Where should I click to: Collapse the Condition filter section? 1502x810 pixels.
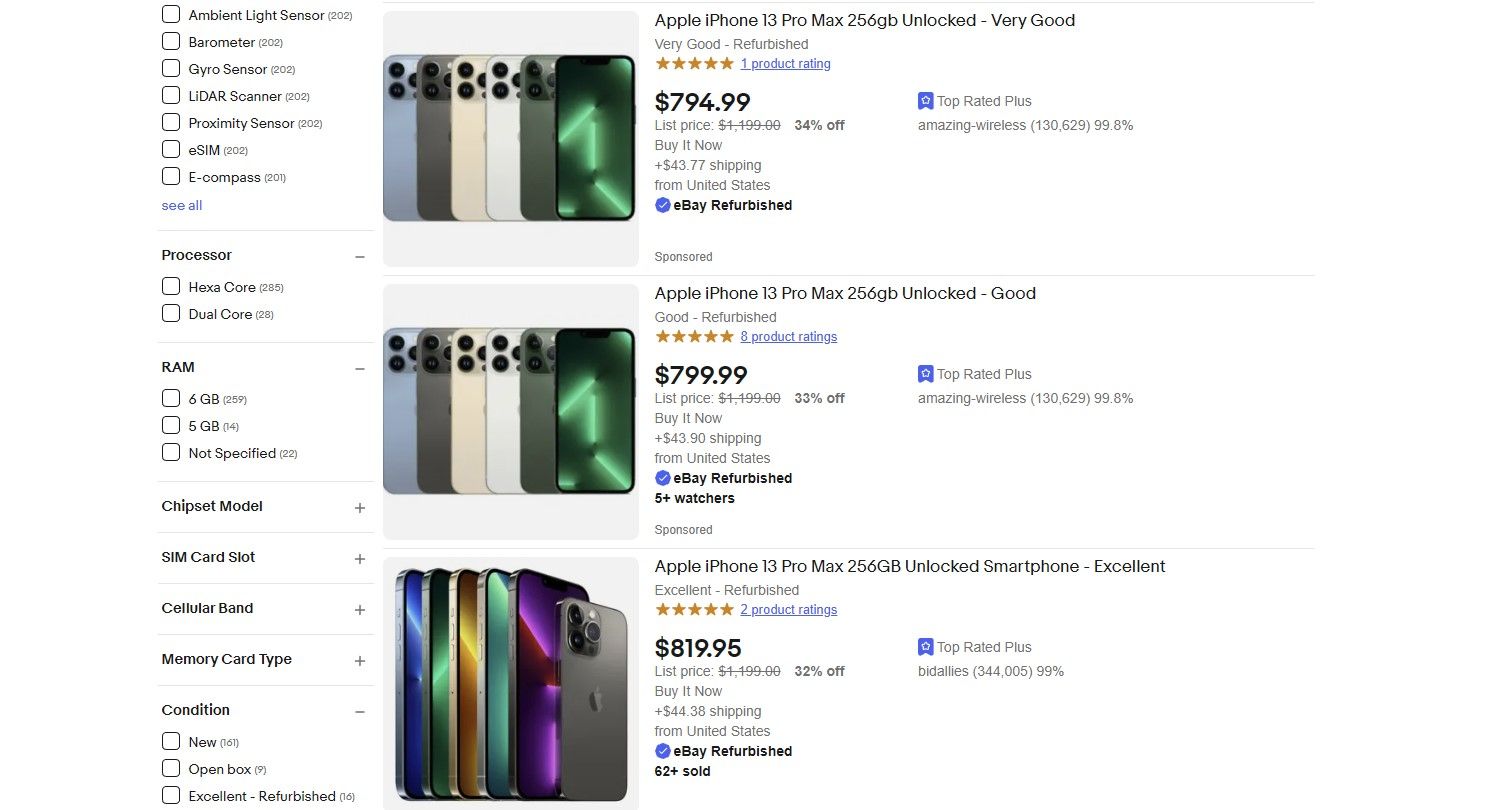click(360, 711)
